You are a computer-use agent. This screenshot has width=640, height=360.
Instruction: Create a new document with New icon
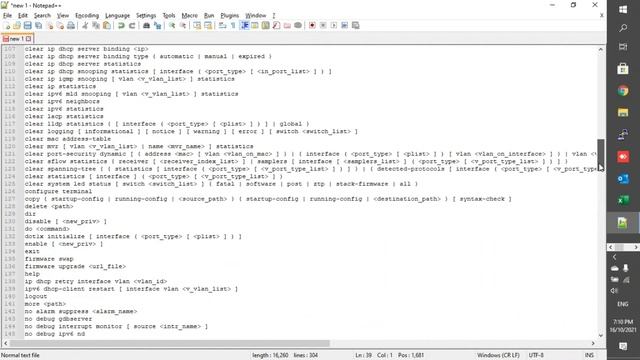coord(7,25)
